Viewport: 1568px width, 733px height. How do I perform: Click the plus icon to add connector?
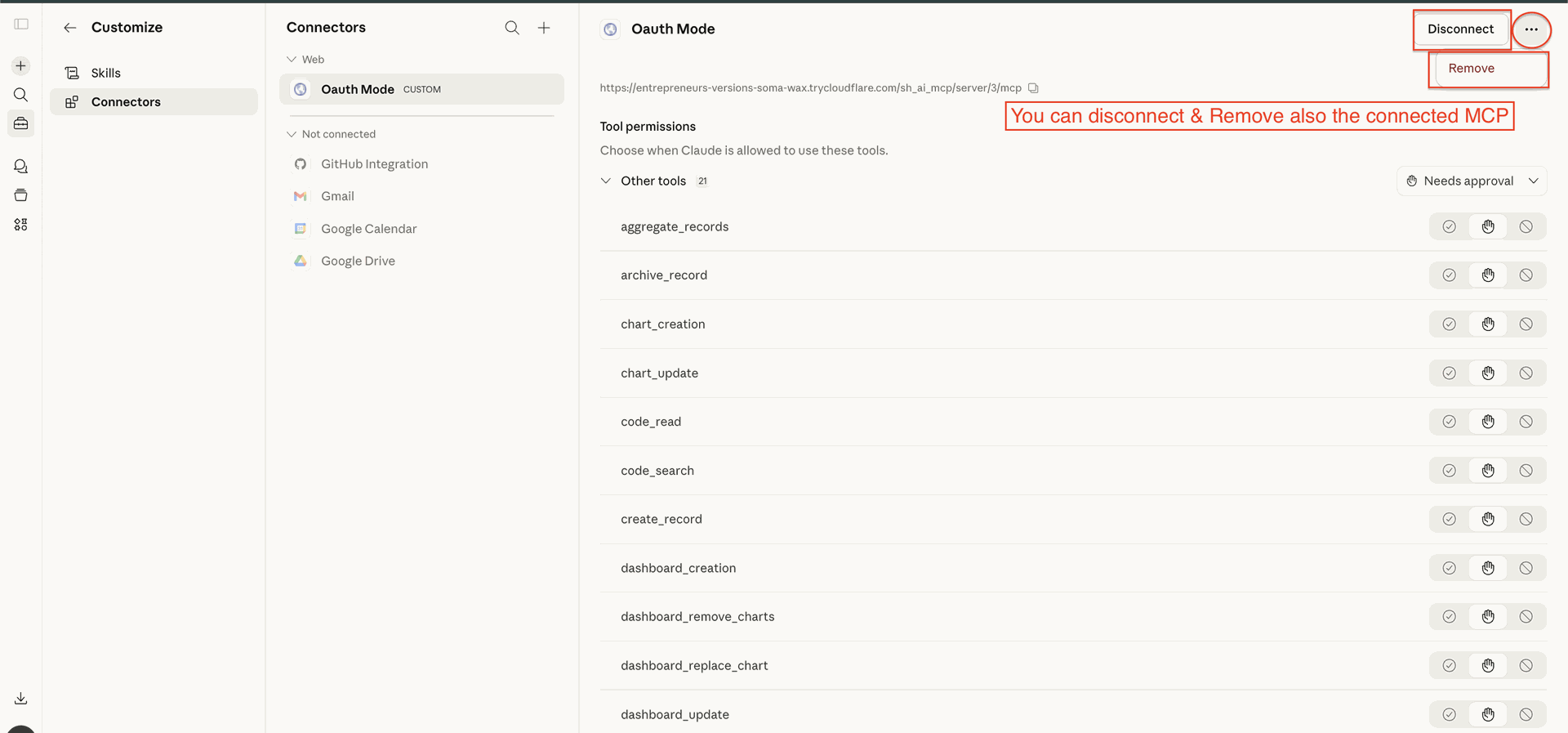[544, 28]
